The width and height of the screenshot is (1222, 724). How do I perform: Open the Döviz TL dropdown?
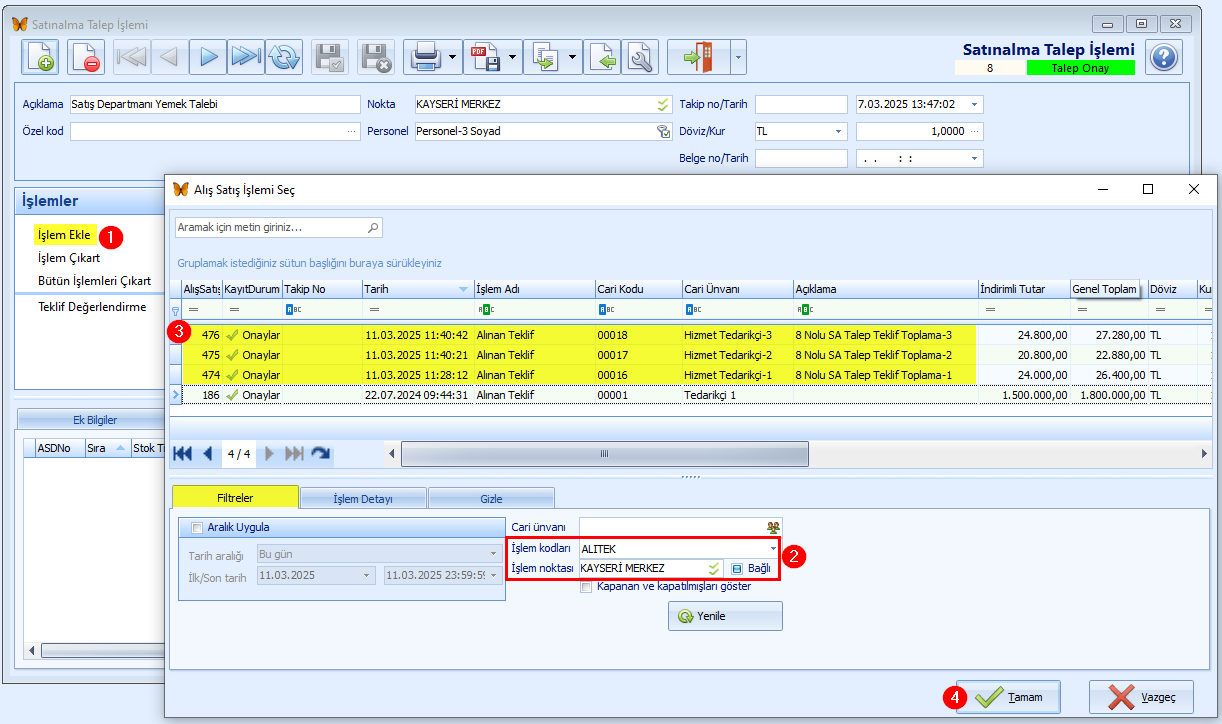838,131
